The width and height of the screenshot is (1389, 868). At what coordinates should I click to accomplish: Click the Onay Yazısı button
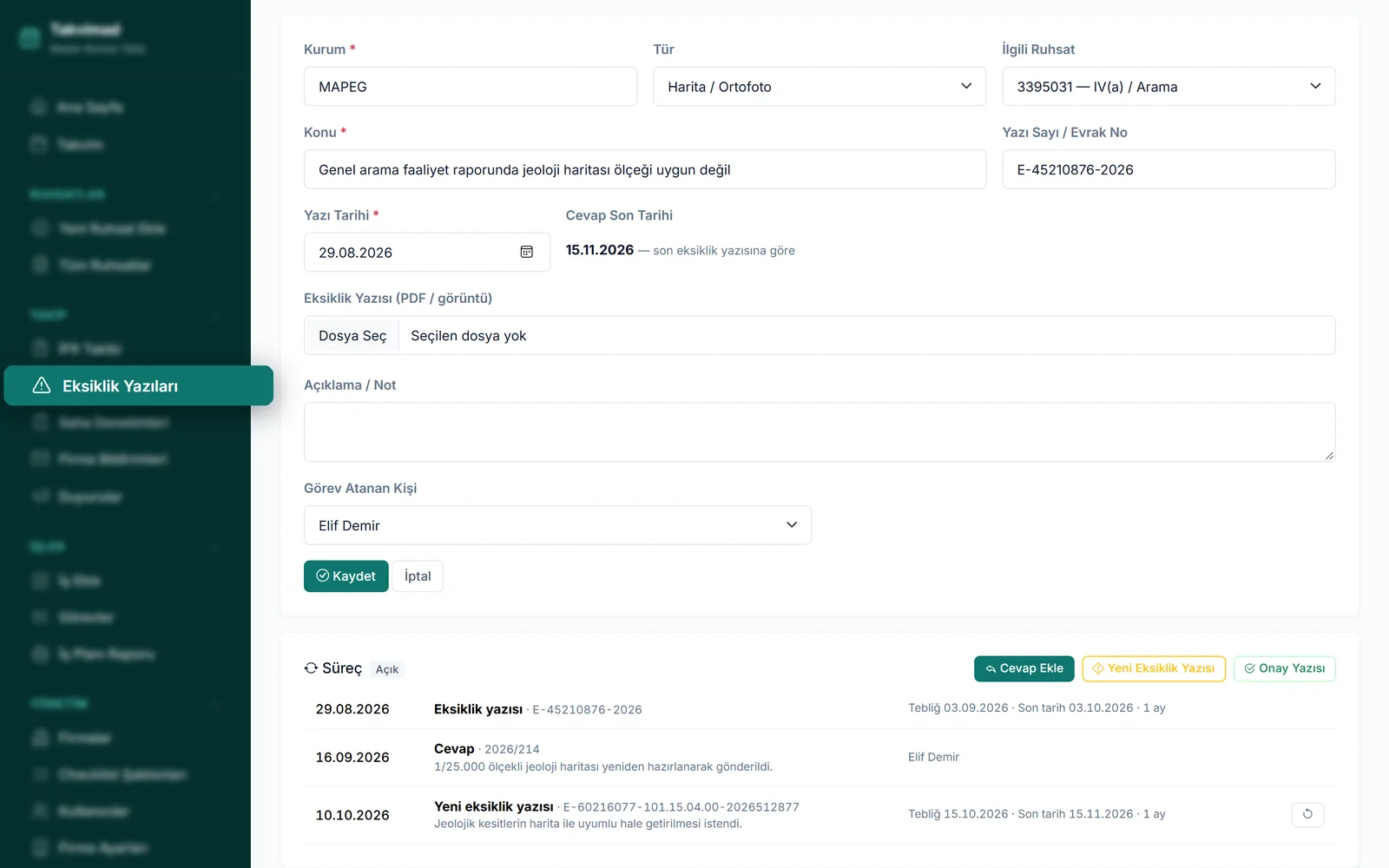click(1285, 668)
